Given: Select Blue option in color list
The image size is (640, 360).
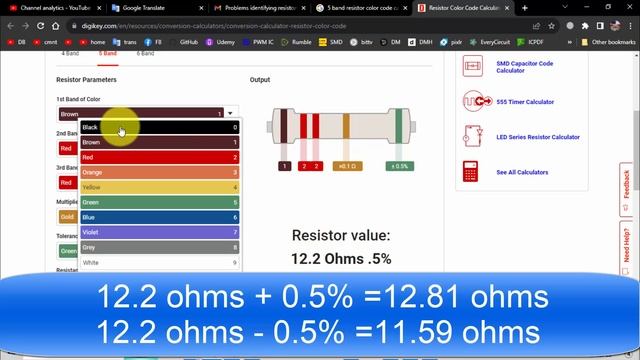Looking at the screenshot, I should pos(160,218).
